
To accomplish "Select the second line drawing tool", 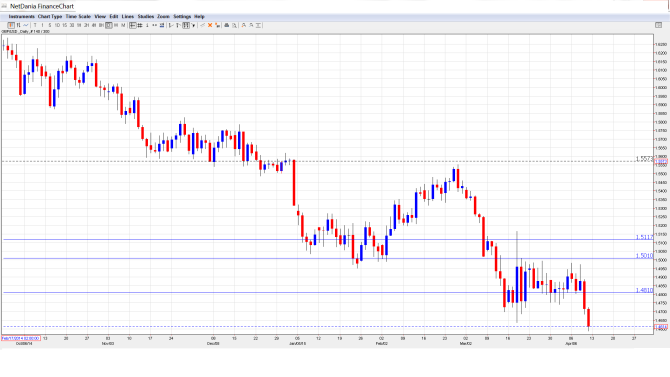I will point(178,26).
